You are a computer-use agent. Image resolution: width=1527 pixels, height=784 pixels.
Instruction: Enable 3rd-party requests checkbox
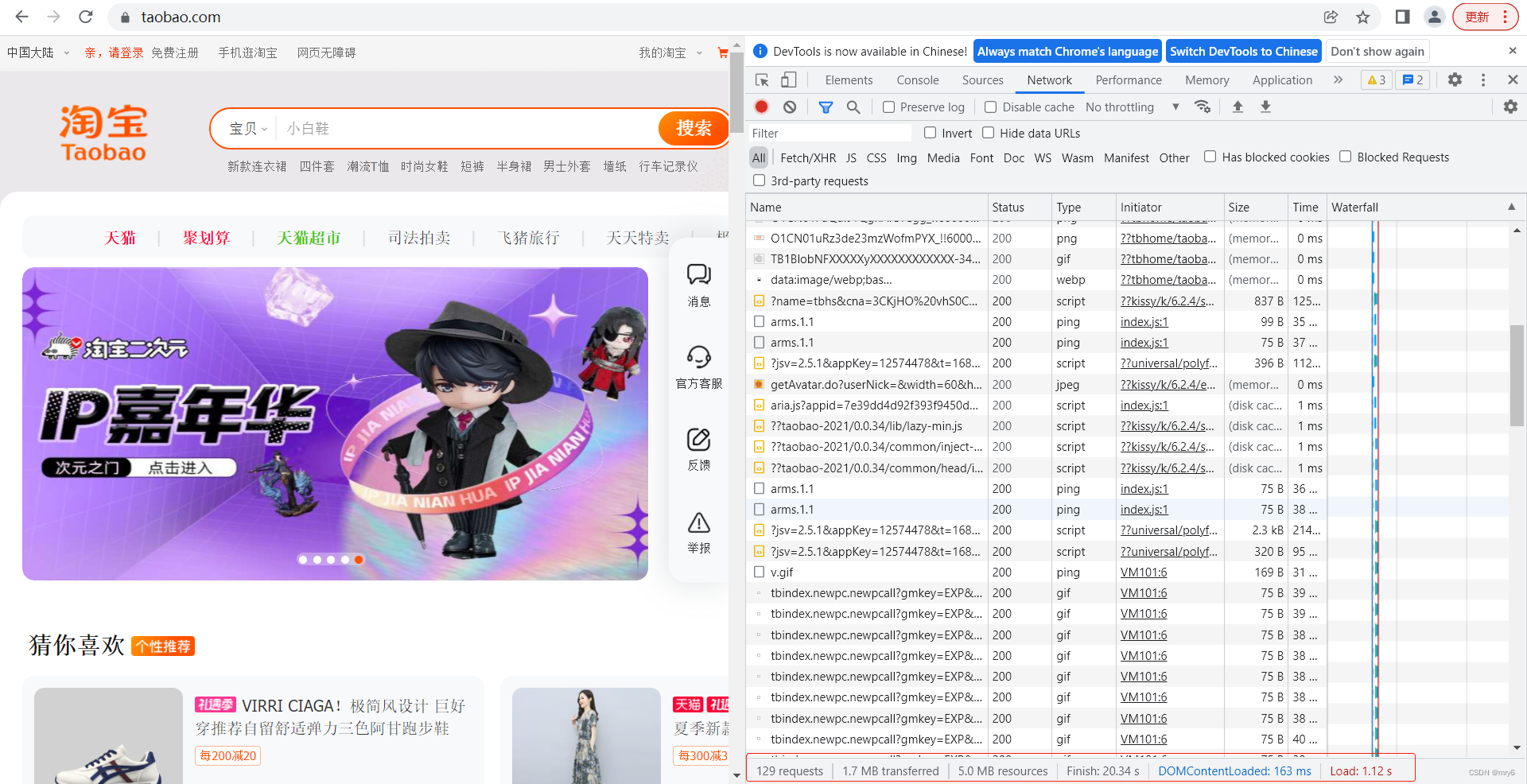pyautogui.click(x=760, y=180)
